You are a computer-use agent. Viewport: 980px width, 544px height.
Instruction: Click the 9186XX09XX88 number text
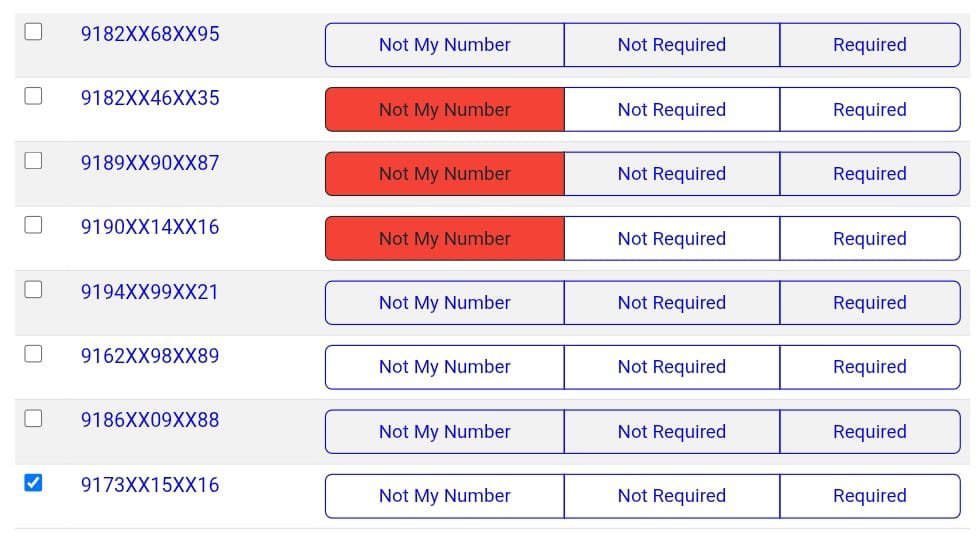click(150, 420)
